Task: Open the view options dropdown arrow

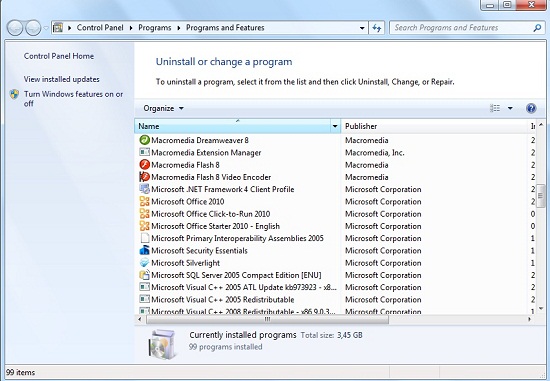Action: pos(510,108)
